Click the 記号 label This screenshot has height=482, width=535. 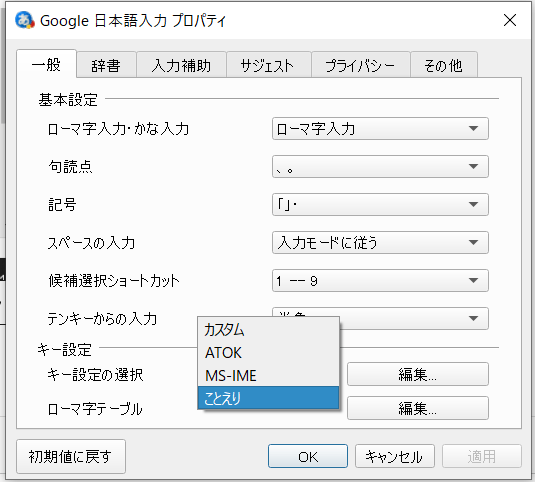coord(62,205)
